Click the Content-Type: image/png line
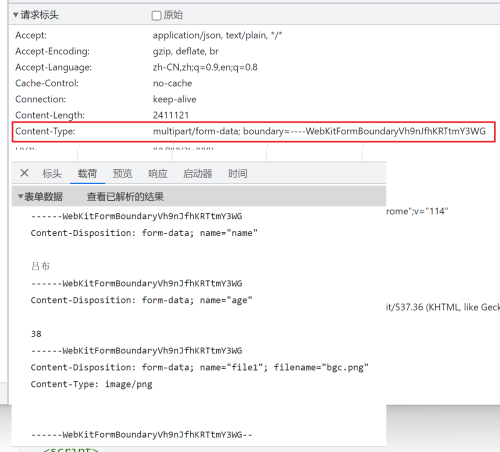 (x=92, y=384)
